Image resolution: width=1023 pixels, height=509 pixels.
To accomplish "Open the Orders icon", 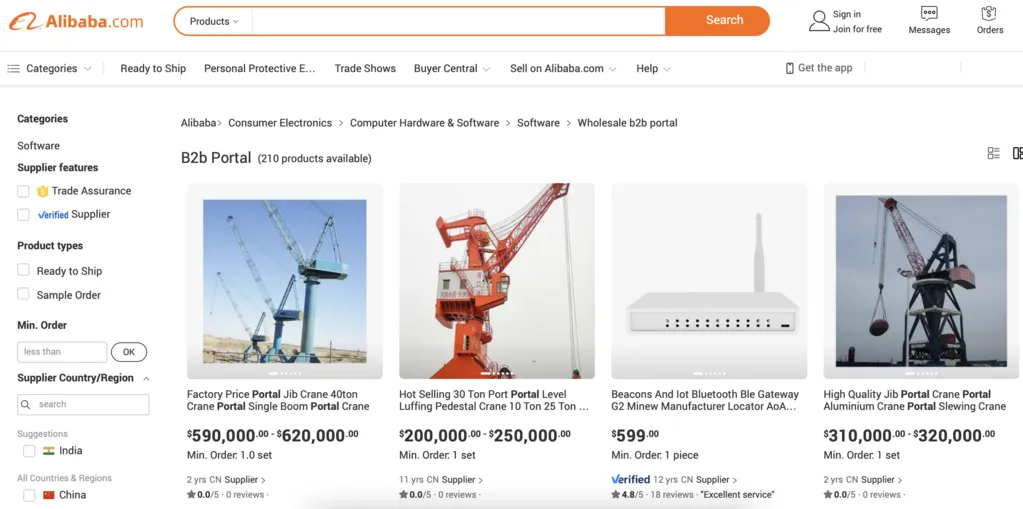I will pos(989,14).
